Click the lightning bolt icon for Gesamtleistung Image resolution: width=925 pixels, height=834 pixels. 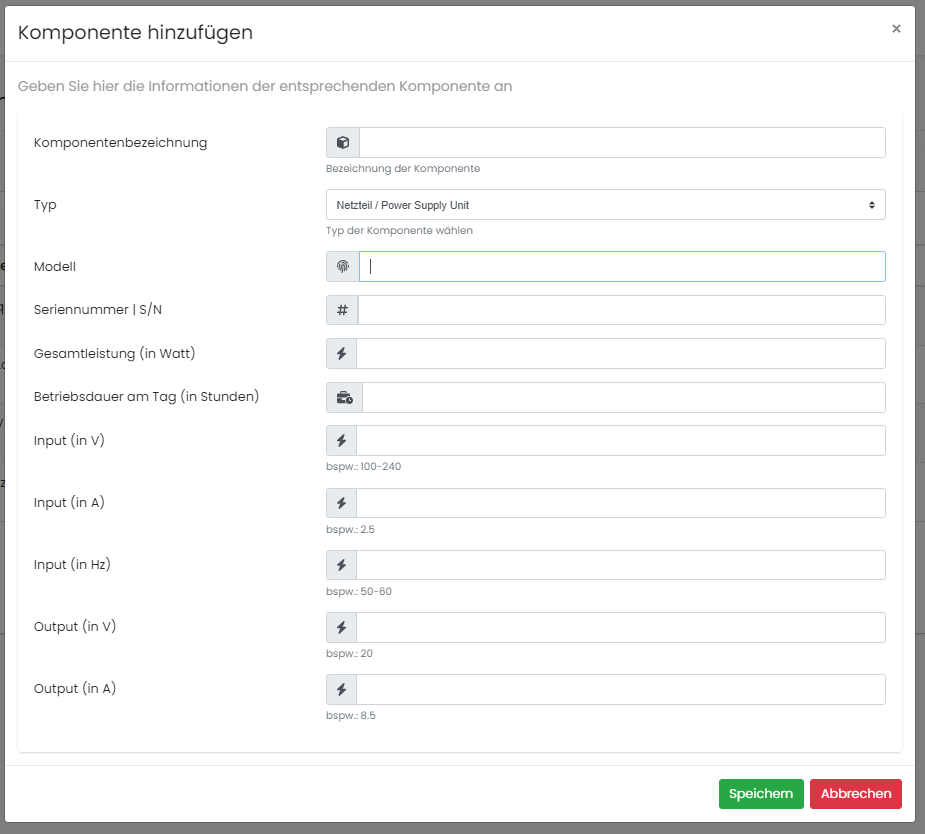coord(341,354)
